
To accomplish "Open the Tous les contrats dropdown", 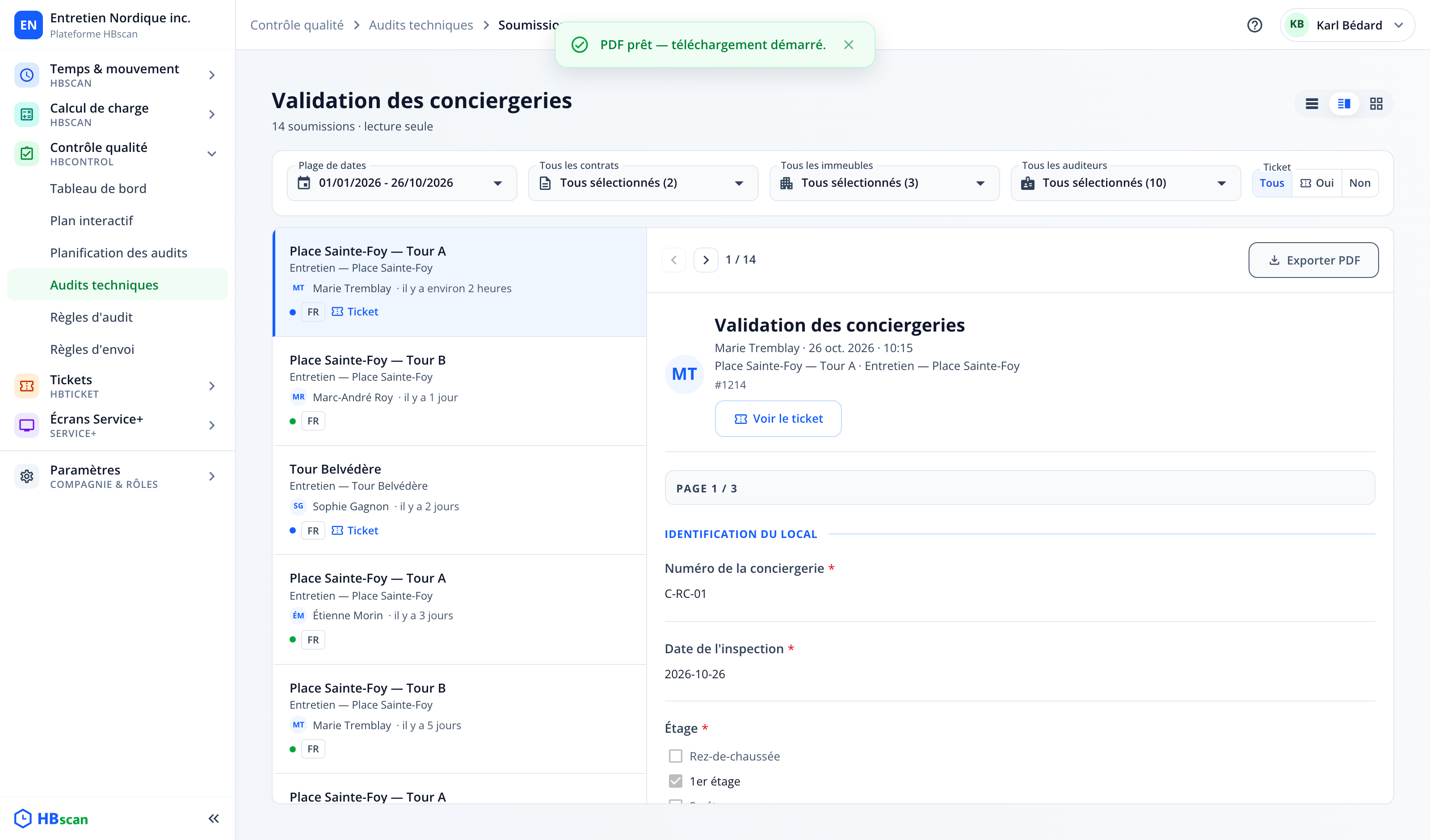I will pyautogui.click(x=643, y=183).
